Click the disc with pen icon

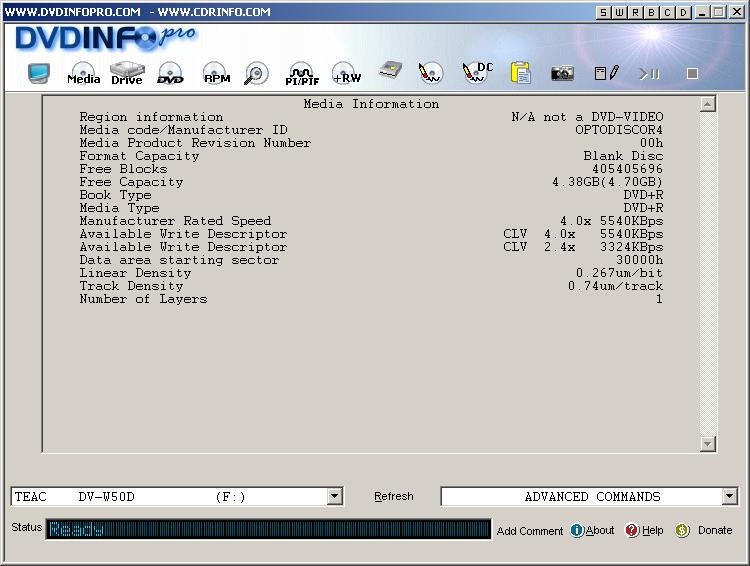pos(430,73)
